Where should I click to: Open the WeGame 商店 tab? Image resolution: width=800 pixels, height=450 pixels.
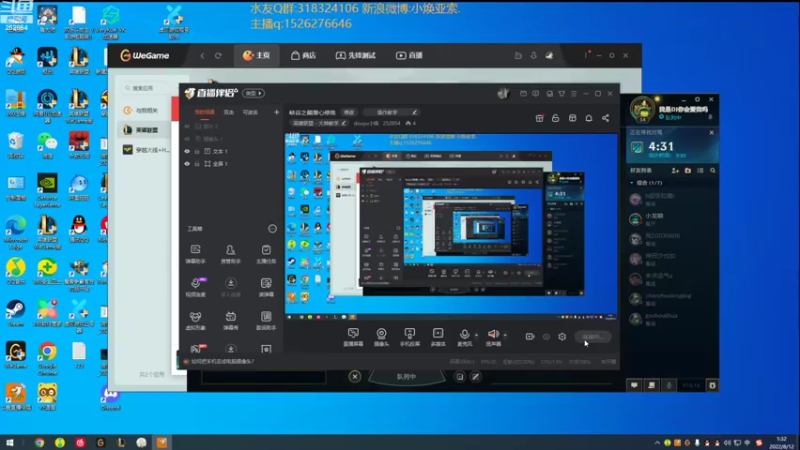[x=304, y=55]
